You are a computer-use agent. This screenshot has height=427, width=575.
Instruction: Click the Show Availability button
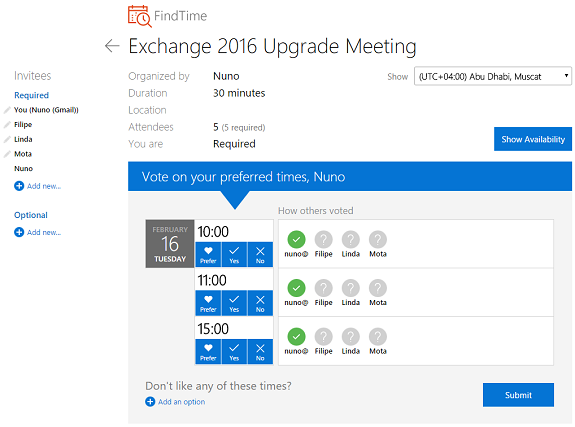pos(532,139)
